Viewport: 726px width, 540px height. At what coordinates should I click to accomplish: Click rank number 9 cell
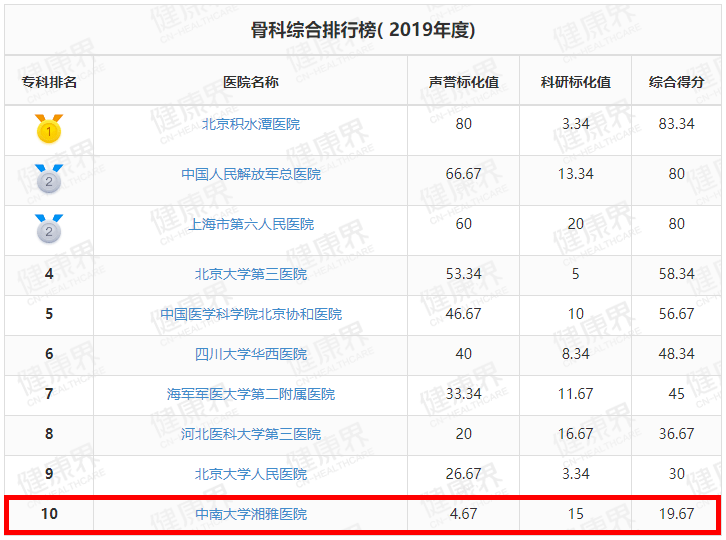pyautogui.click(x=49, y=474)
